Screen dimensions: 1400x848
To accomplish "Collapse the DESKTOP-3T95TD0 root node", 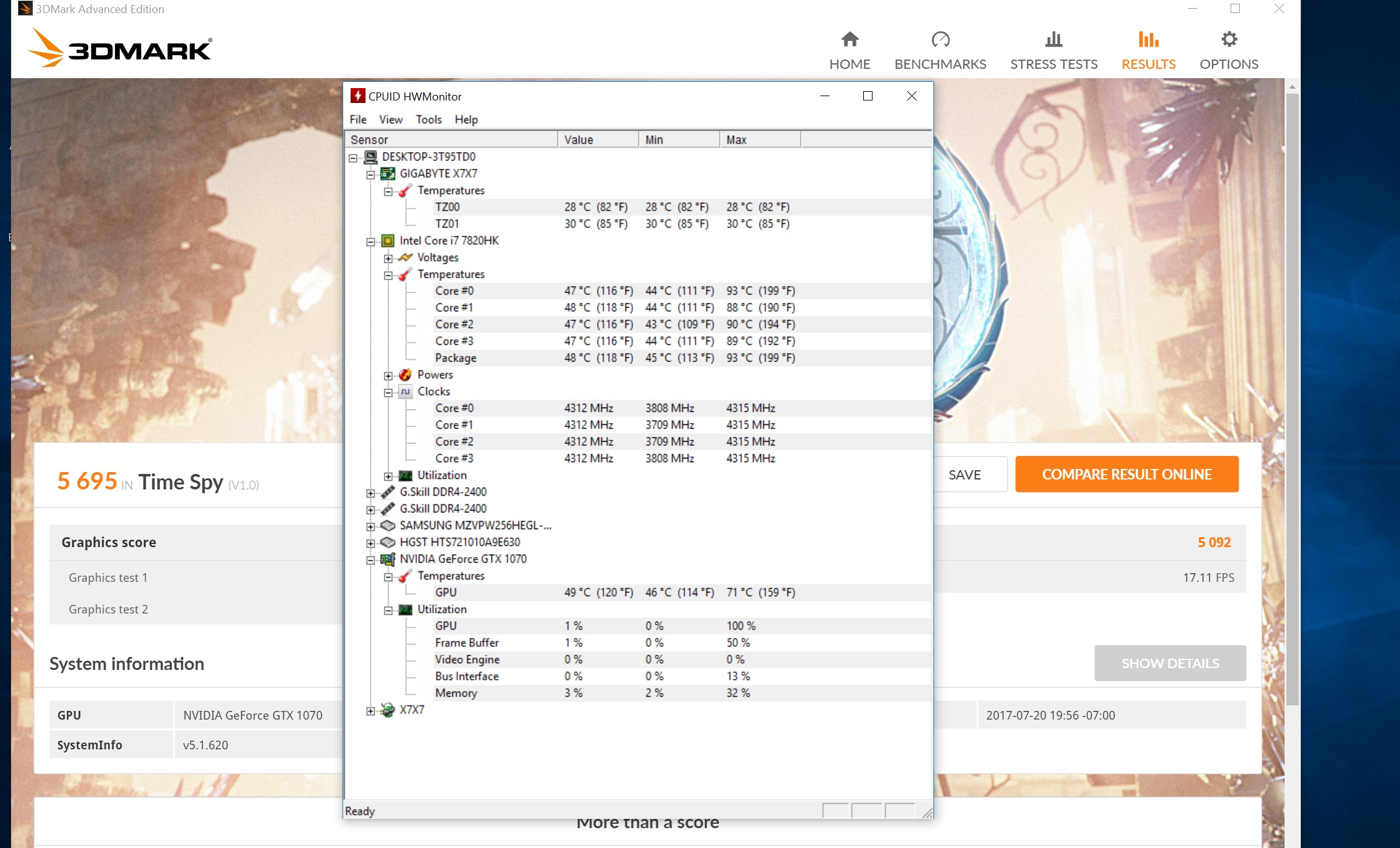I will (353, 158).
